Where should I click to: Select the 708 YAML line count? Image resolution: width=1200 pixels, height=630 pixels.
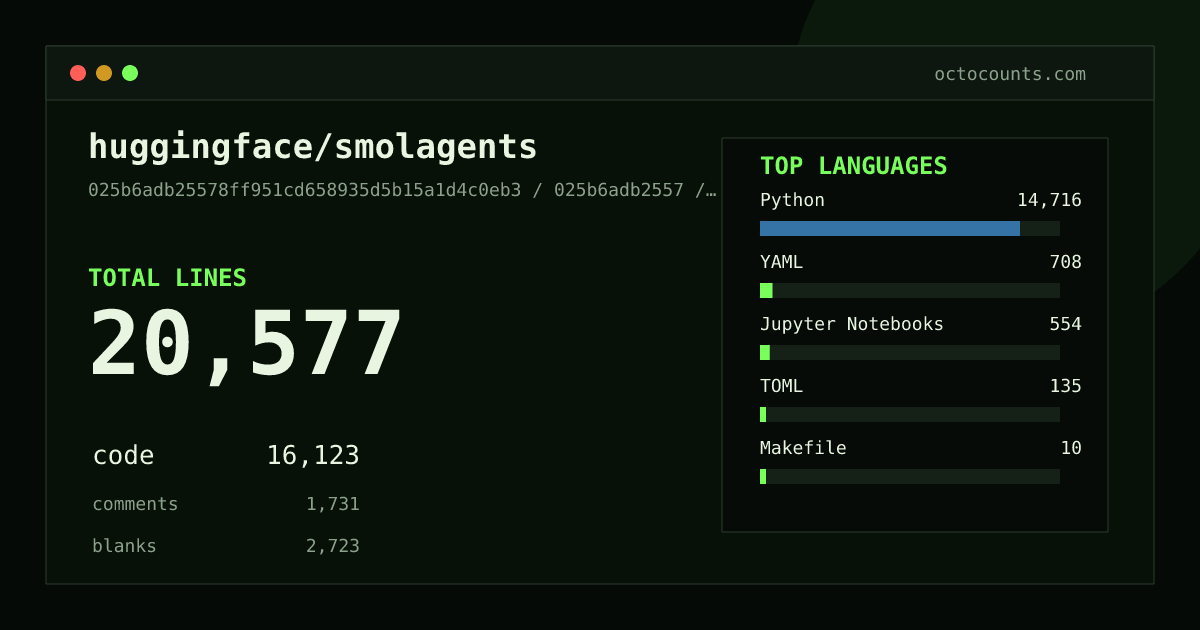1065,262
